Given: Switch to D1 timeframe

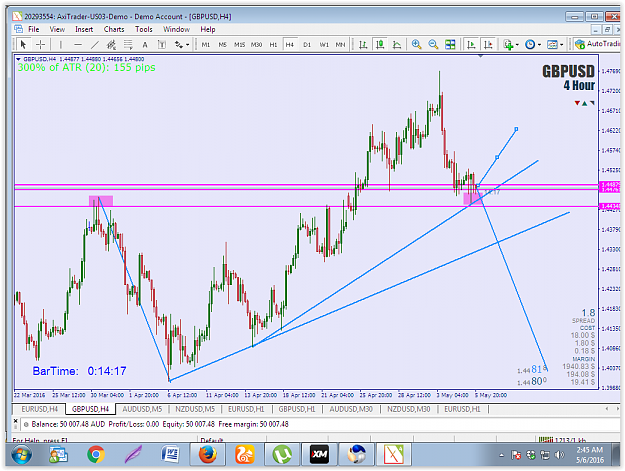Looking at the screenshot, I should pyautogui.click(x=307, y=45).
